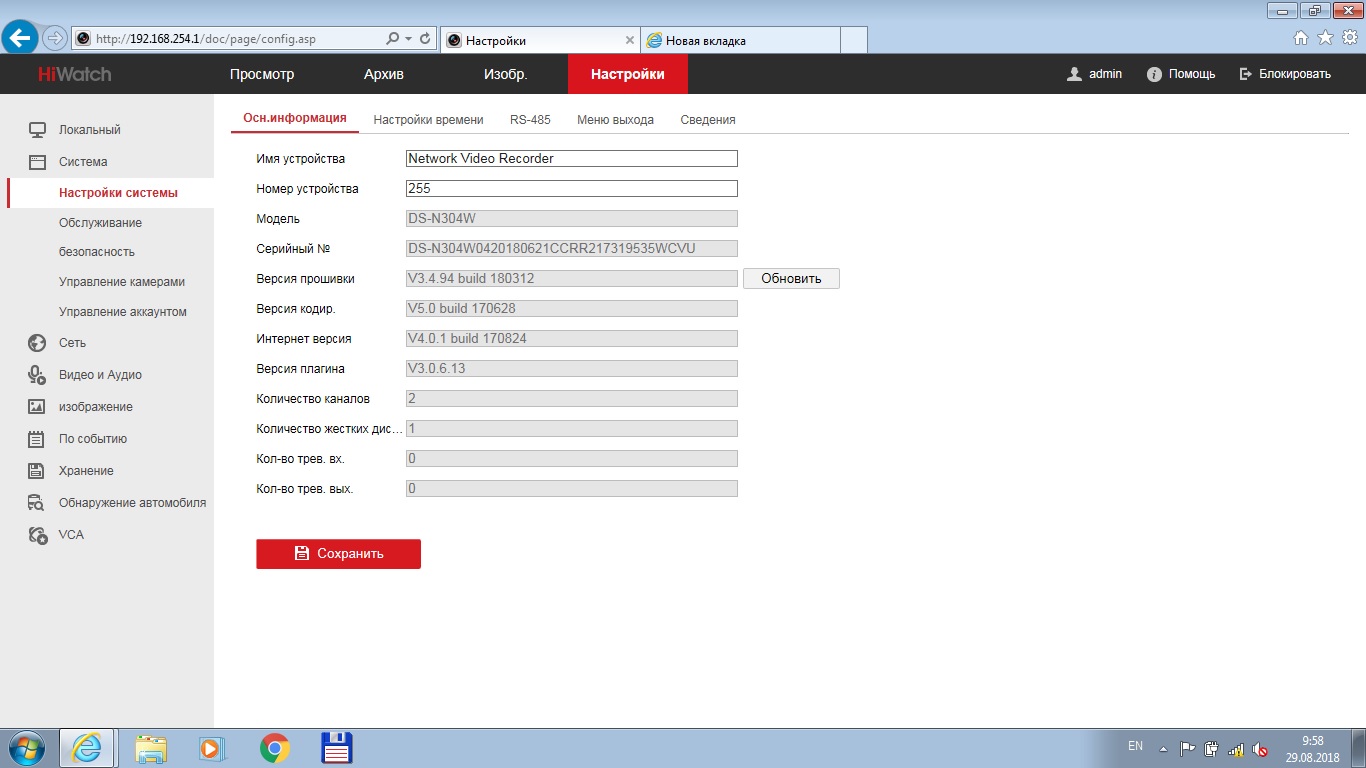Switch to Новая вкладка browser tab

click(x=740, y=40)
